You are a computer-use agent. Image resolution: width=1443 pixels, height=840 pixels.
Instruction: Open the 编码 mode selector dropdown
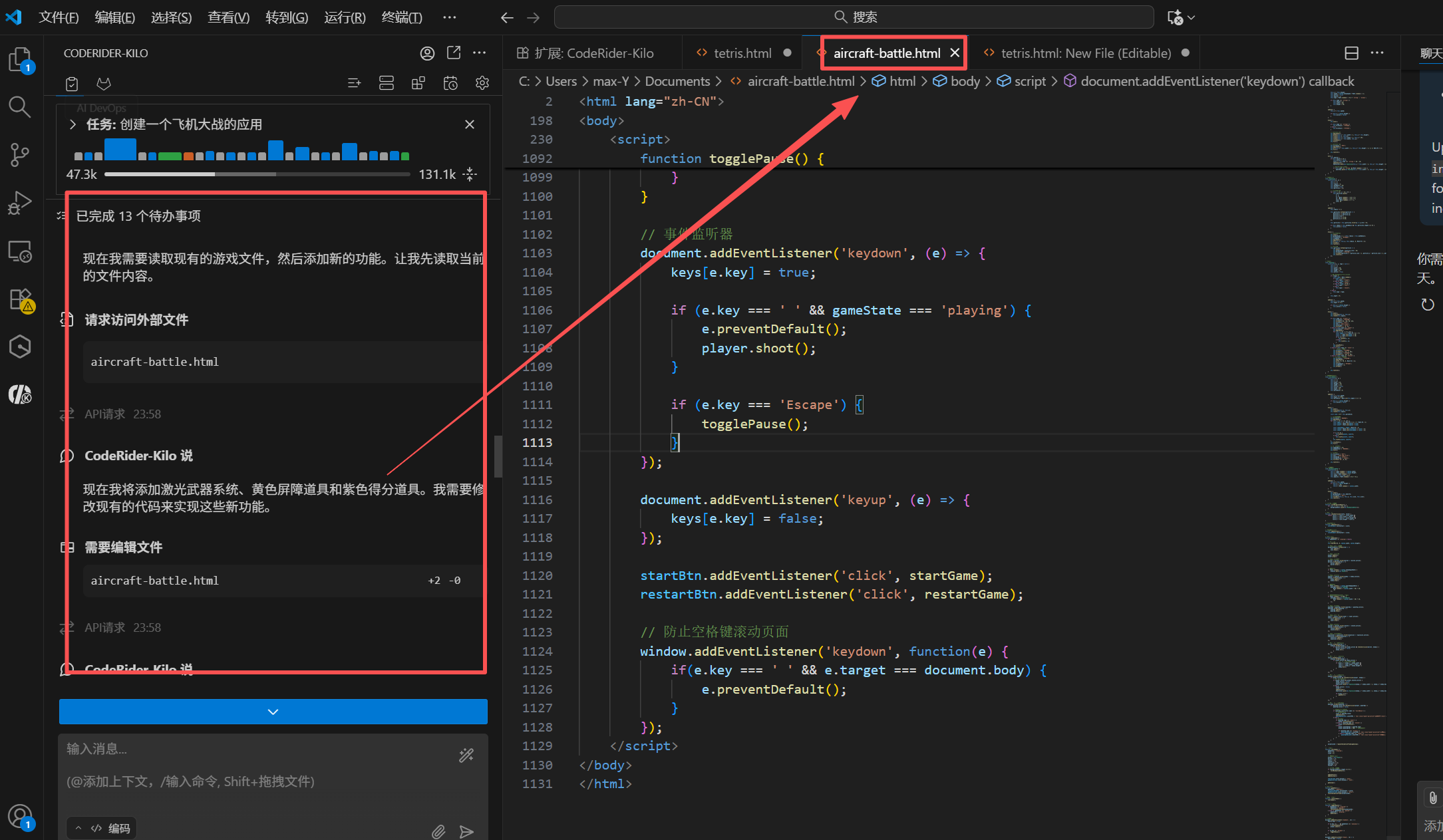click(102, 828)
